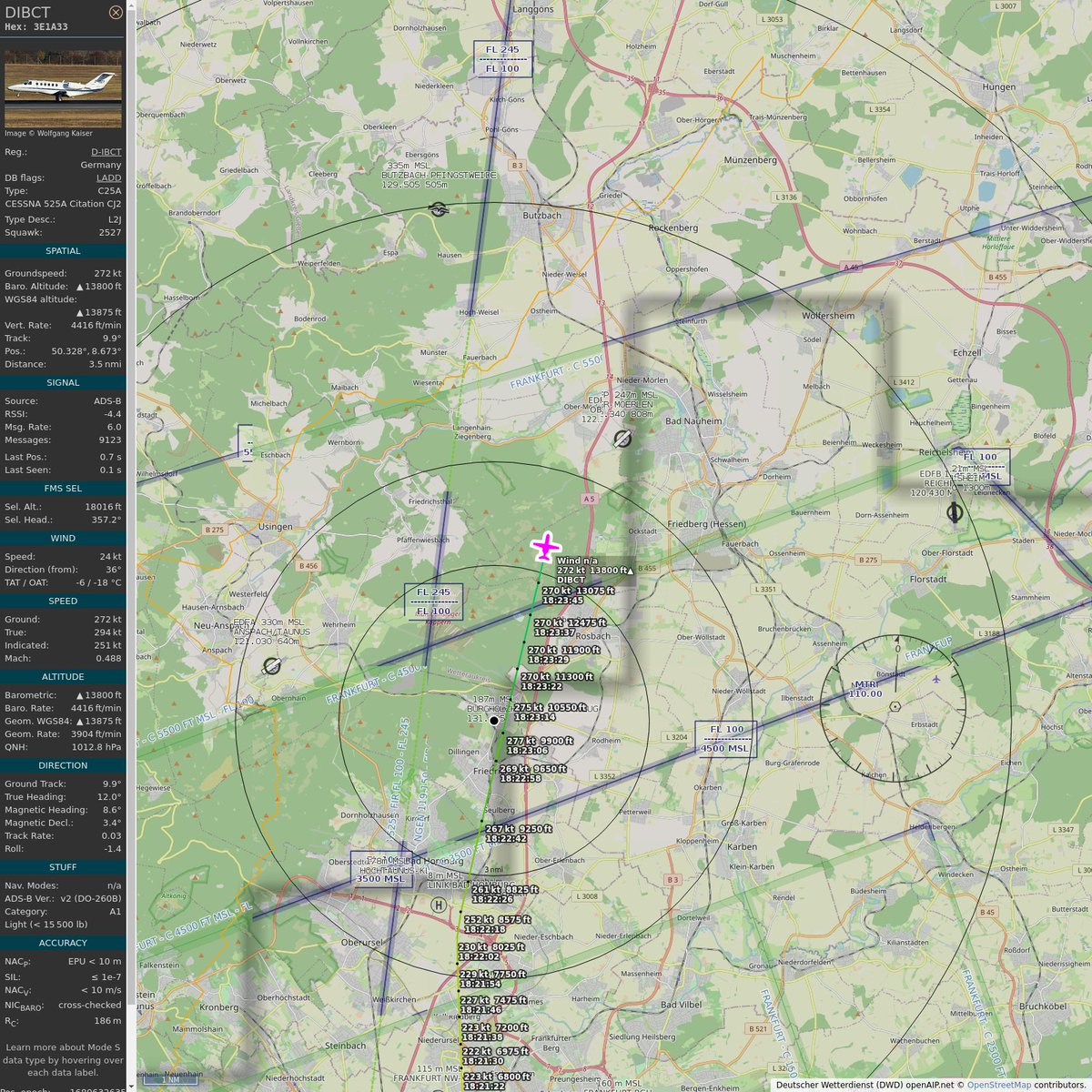The height and width of the screenshot is (1092, 1092).
Task: Click the SPEED section header
Action: 63,602
